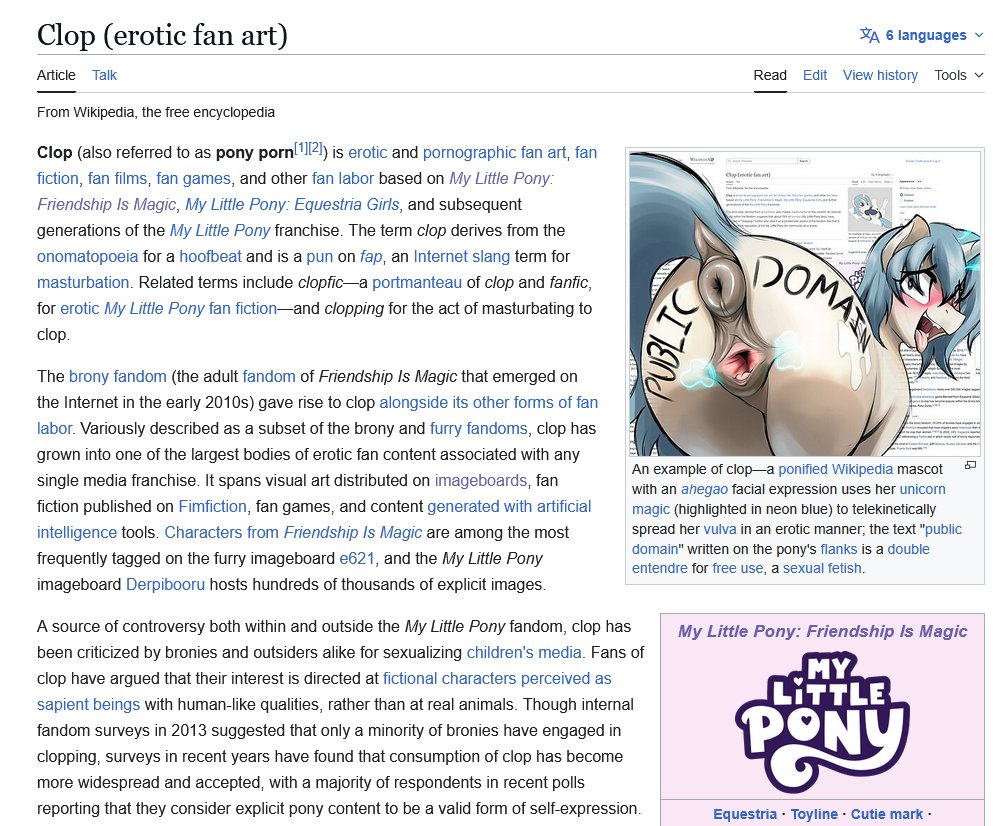The width and height of the screenshot is (1004, 826).
Task: Expand the 6 languages dropdown chevron
Action: point(978,35)
